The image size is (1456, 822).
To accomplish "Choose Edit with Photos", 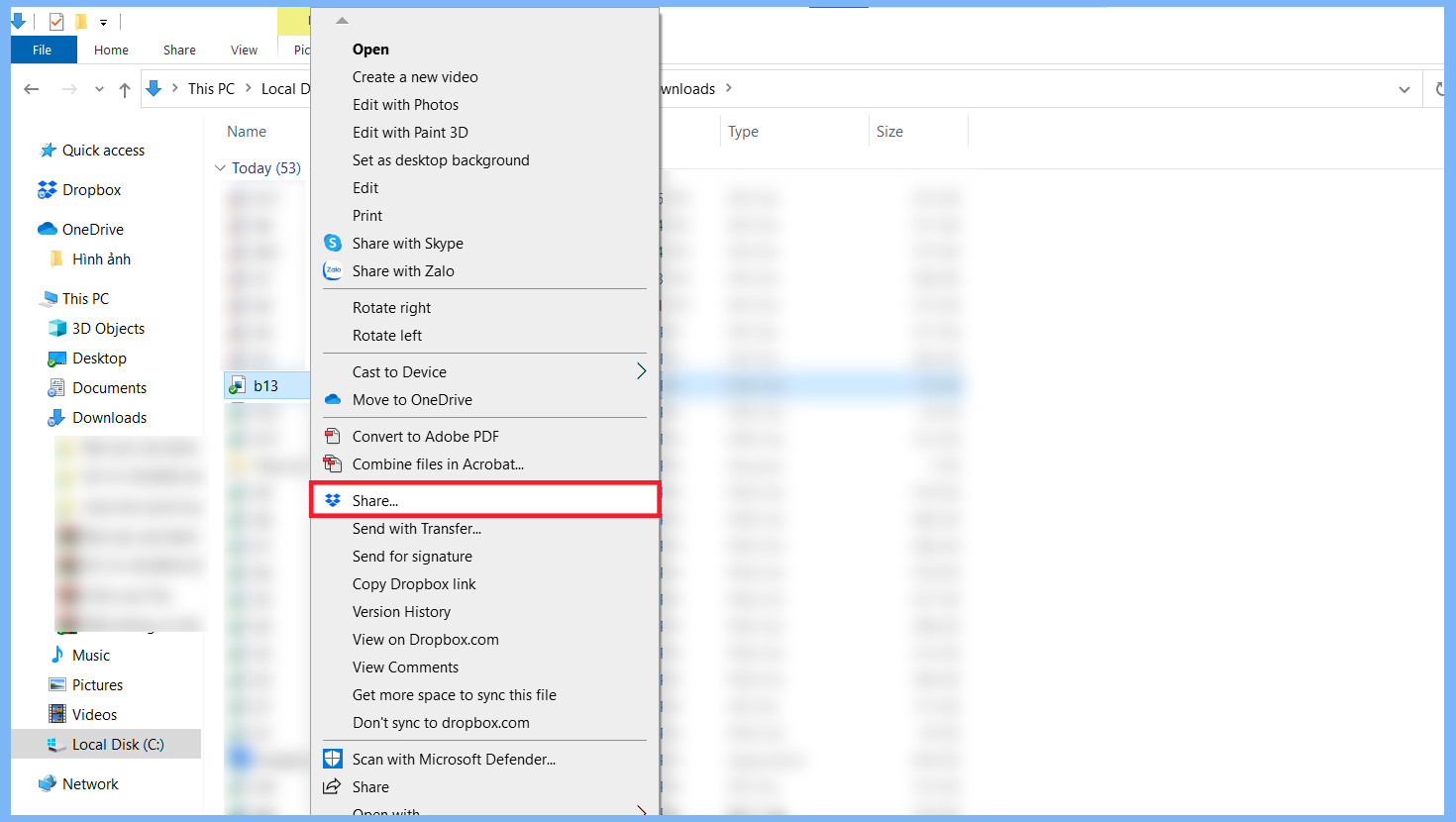I will pyautogui.click(x=405, y=104).
